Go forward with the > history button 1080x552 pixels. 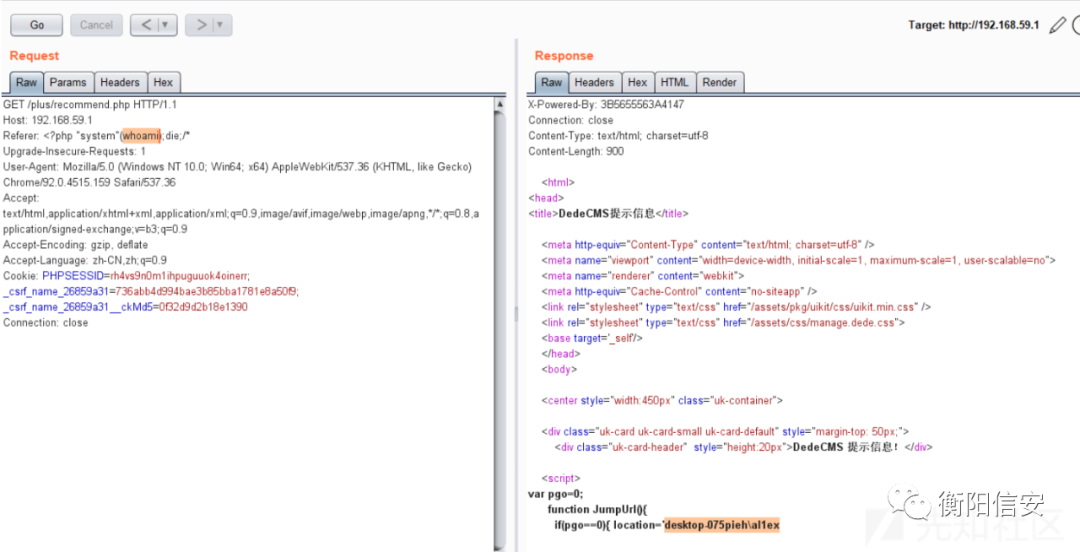pyautogui.click(x=200, y=25)
